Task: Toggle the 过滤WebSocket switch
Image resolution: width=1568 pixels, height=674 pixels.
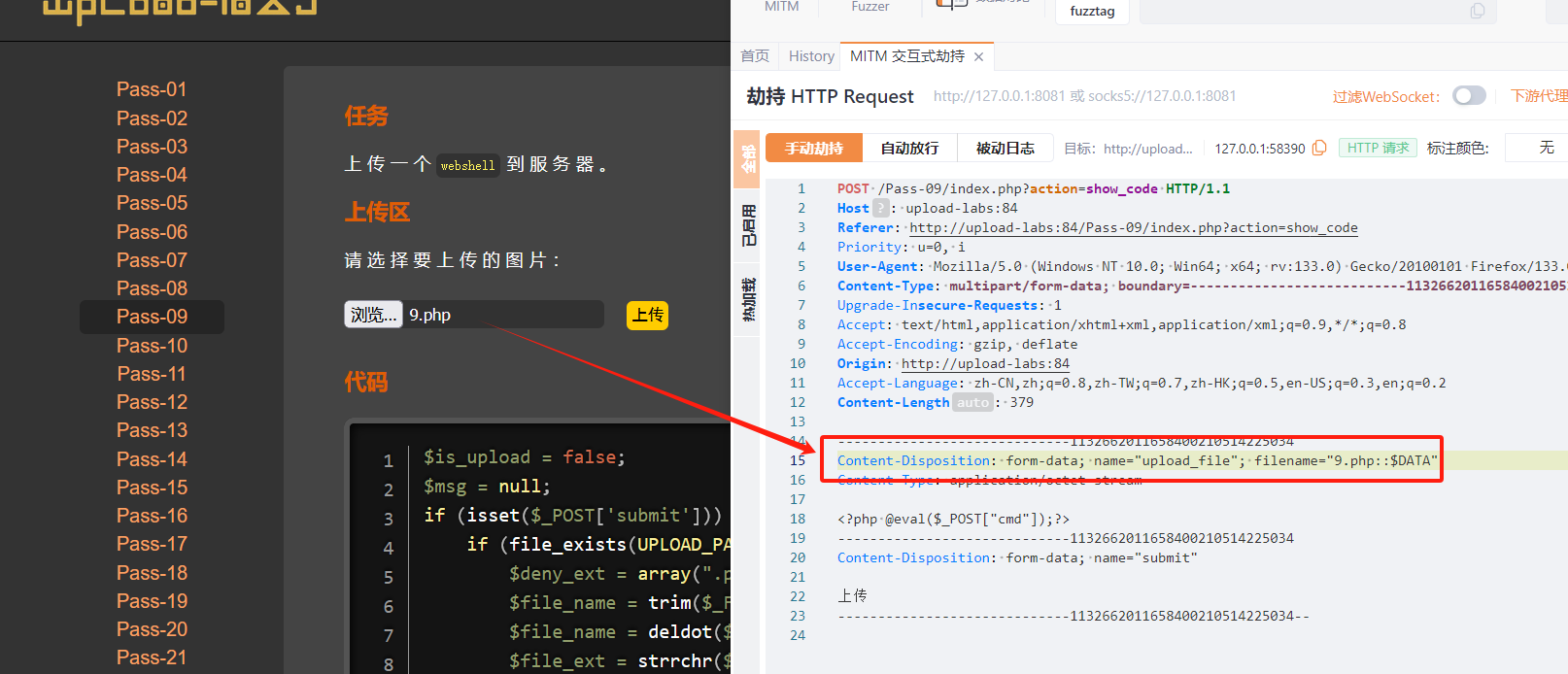Action: point(1469,95)
